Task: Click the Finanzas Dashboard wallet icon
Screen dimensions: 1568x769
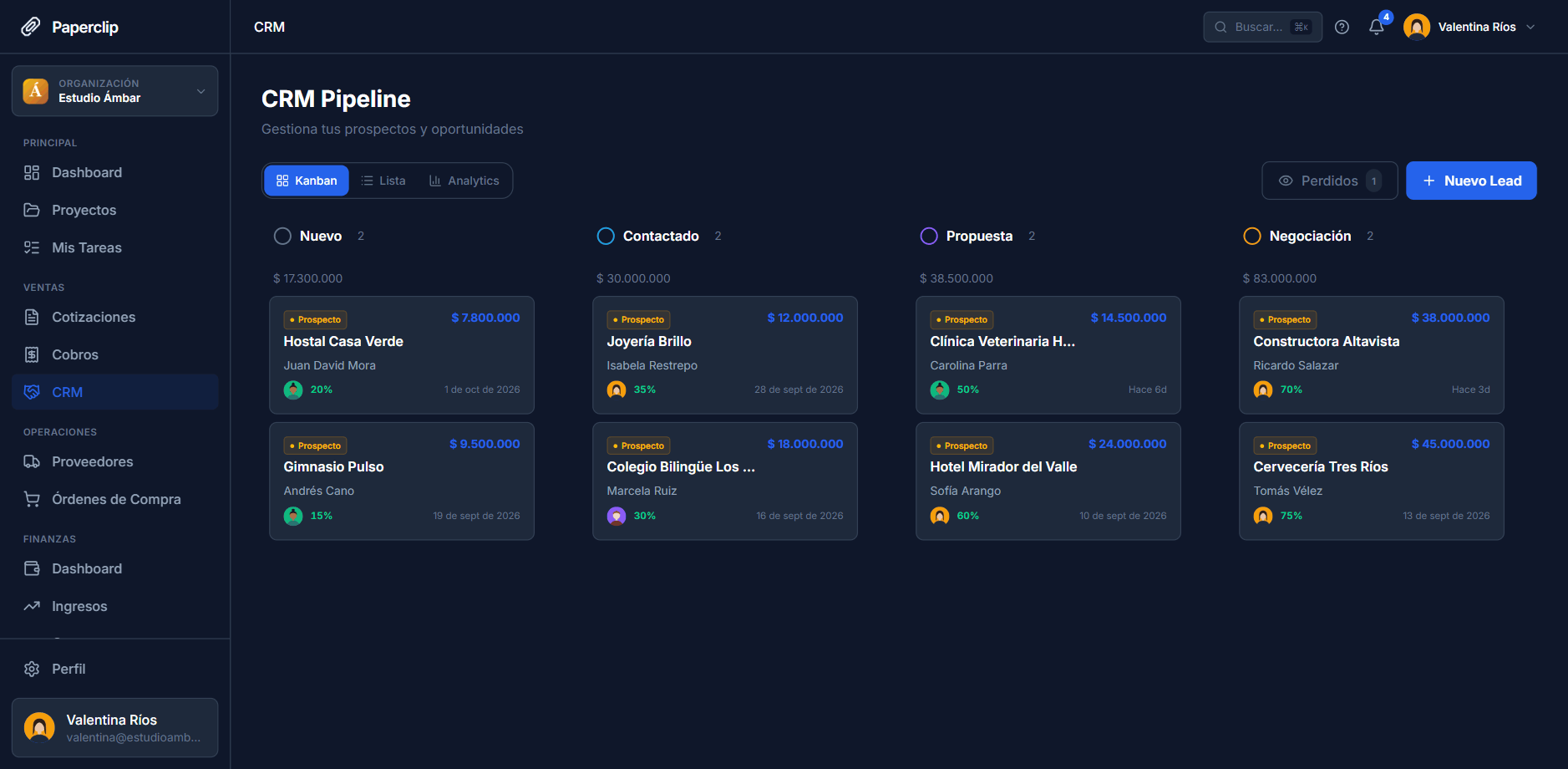Action: (x=32, y=568)
